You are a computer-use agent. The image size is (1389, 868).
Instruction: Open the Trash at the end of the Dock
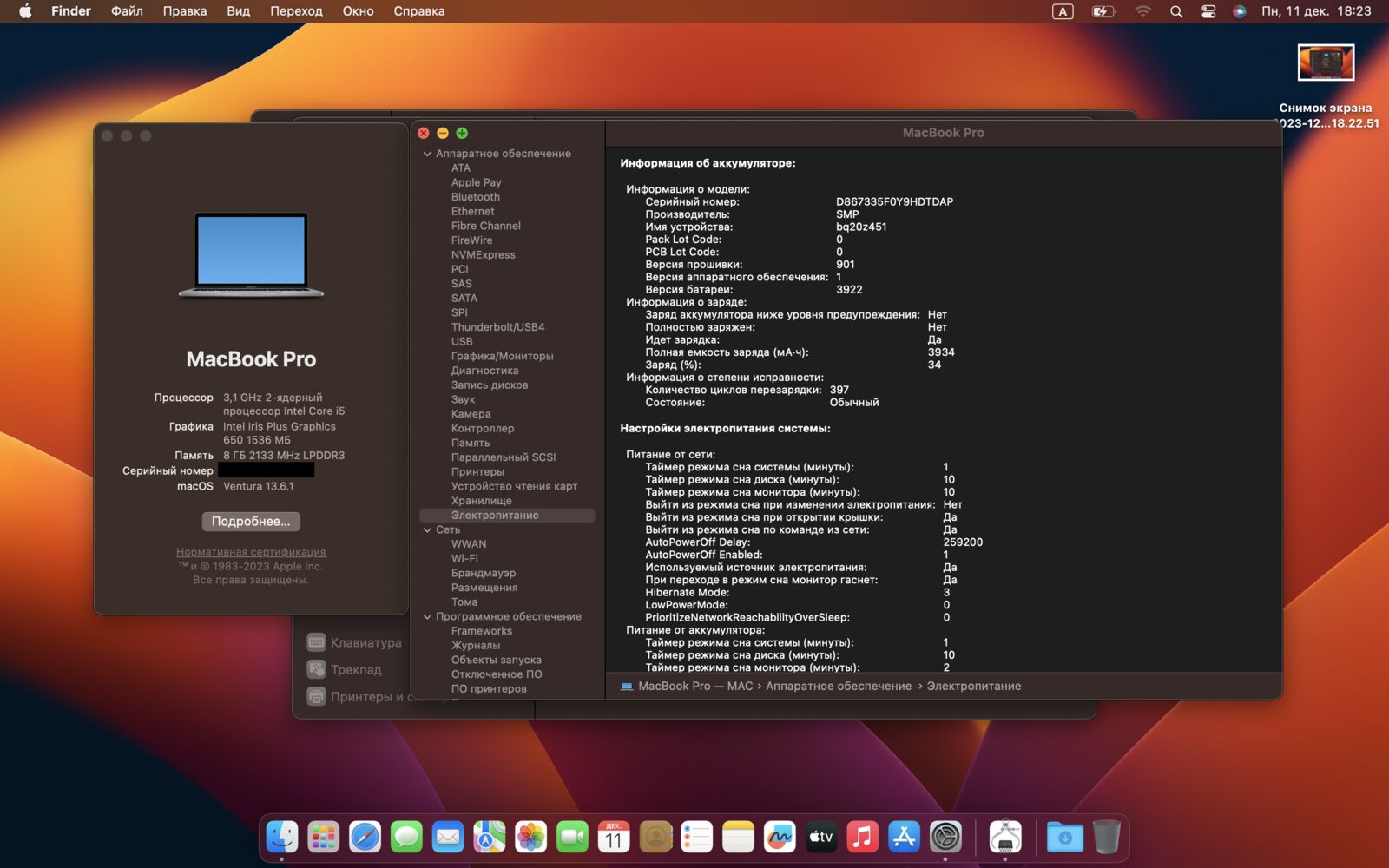click(1104, 837)
